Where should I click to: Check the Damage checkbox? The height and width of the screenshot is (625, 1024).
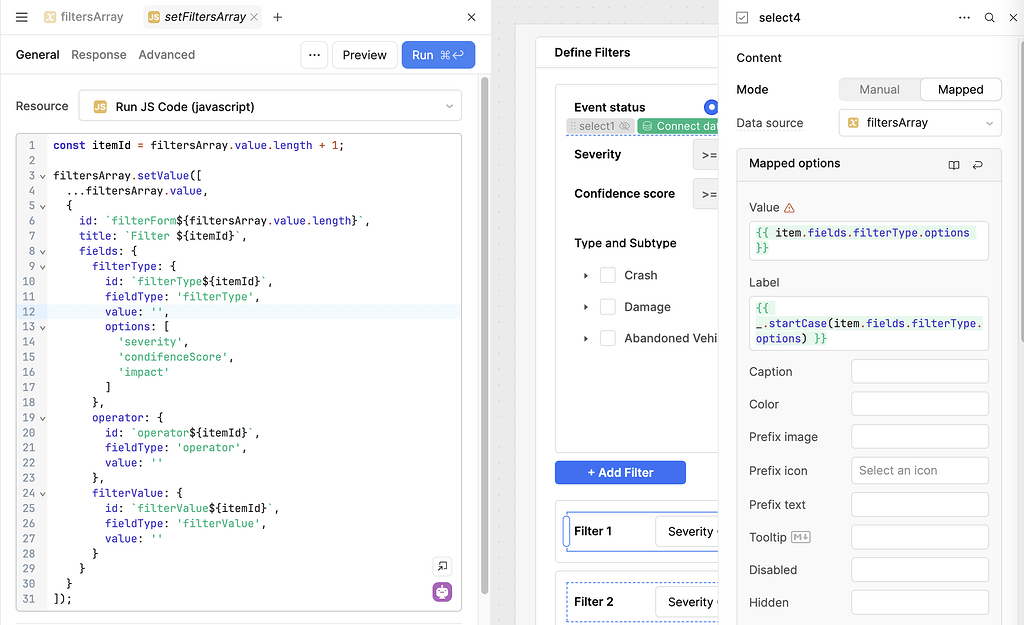(x=608, y=307)
